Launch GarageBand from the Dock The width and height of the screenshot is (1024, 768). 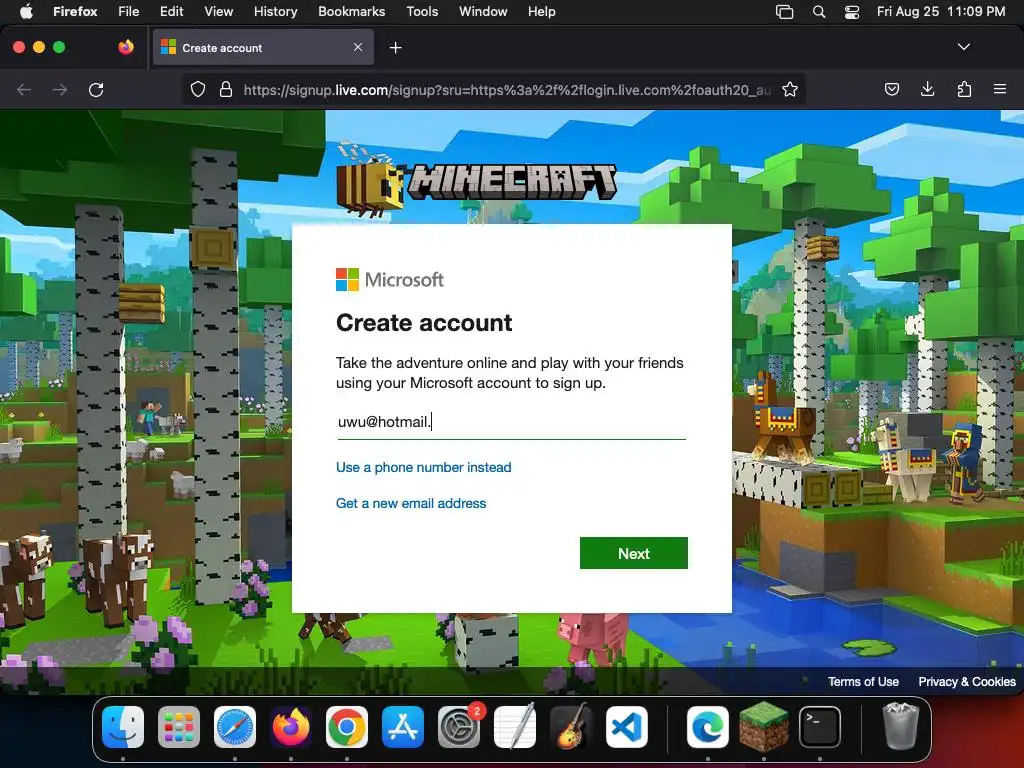(x=571, y=727)
